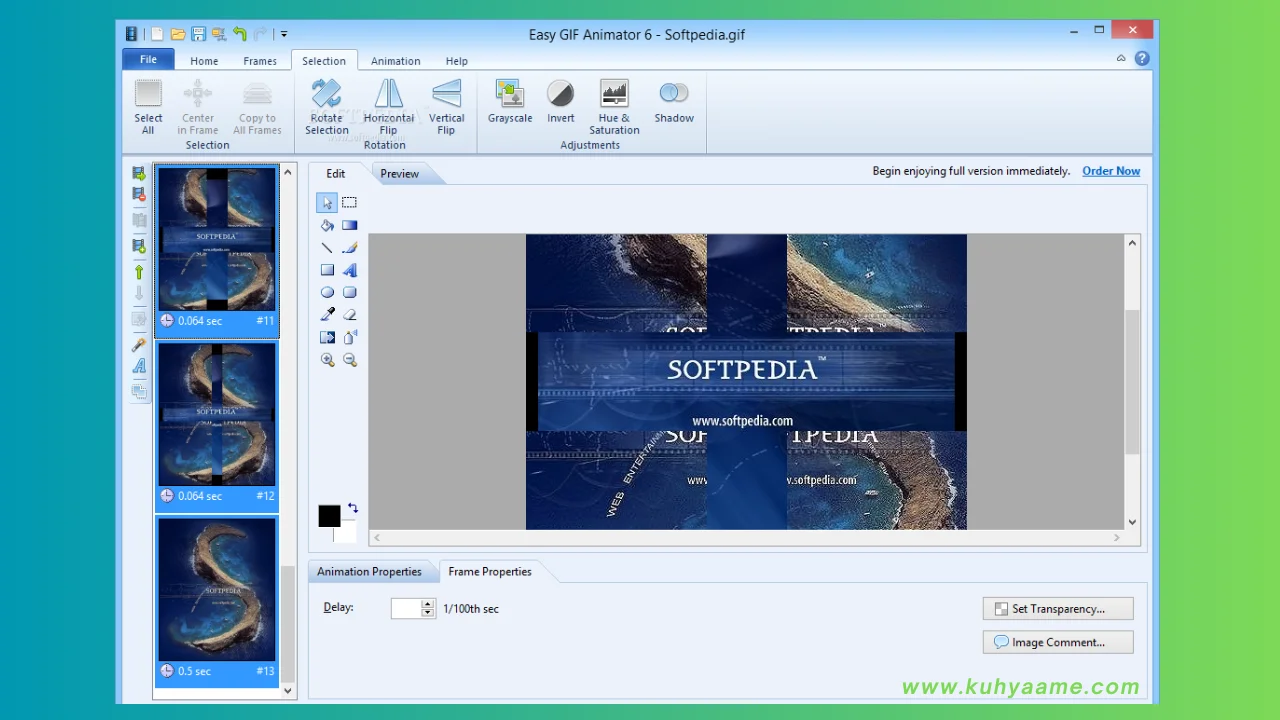Save using the floppy disk icon
This screenshot has width=1280, height=720.
pyautogui.click(x=198, y=34)
